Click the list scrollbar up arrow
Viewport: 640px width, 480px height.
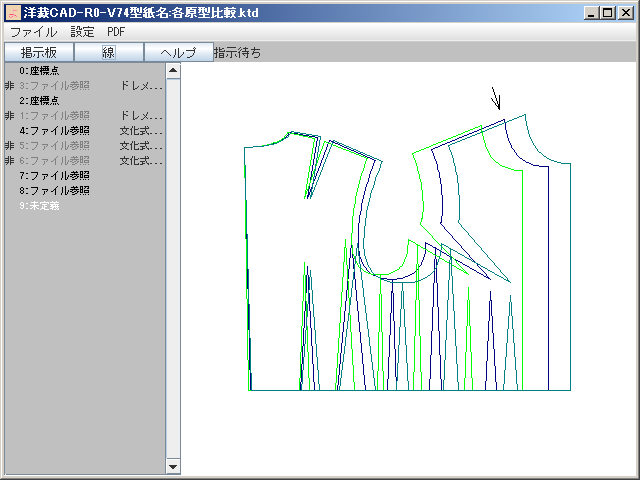click(x=173, y=71)
